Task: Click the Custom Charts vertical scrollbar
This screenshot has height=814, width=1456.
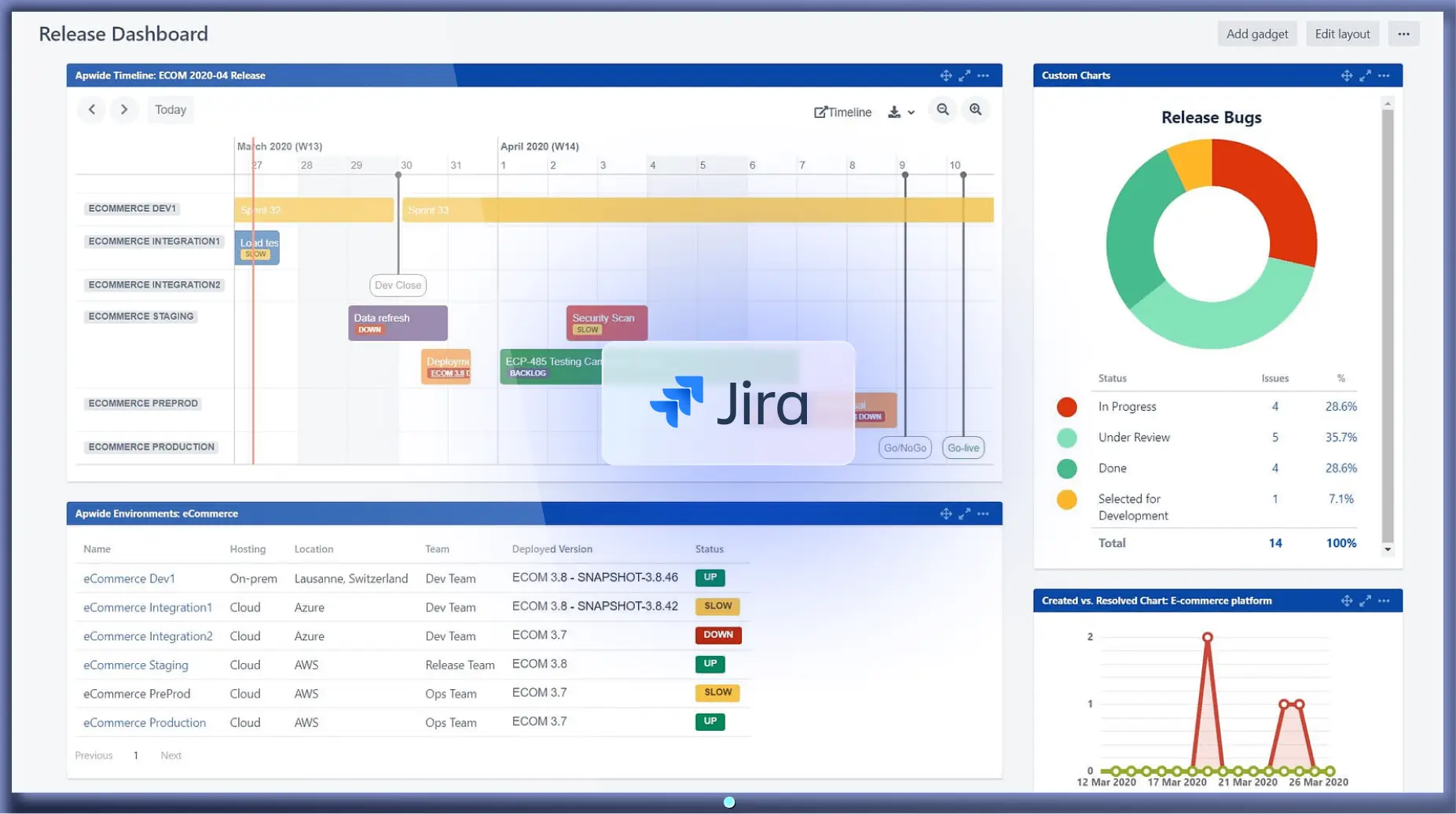Action: (x=1388, y=326)
